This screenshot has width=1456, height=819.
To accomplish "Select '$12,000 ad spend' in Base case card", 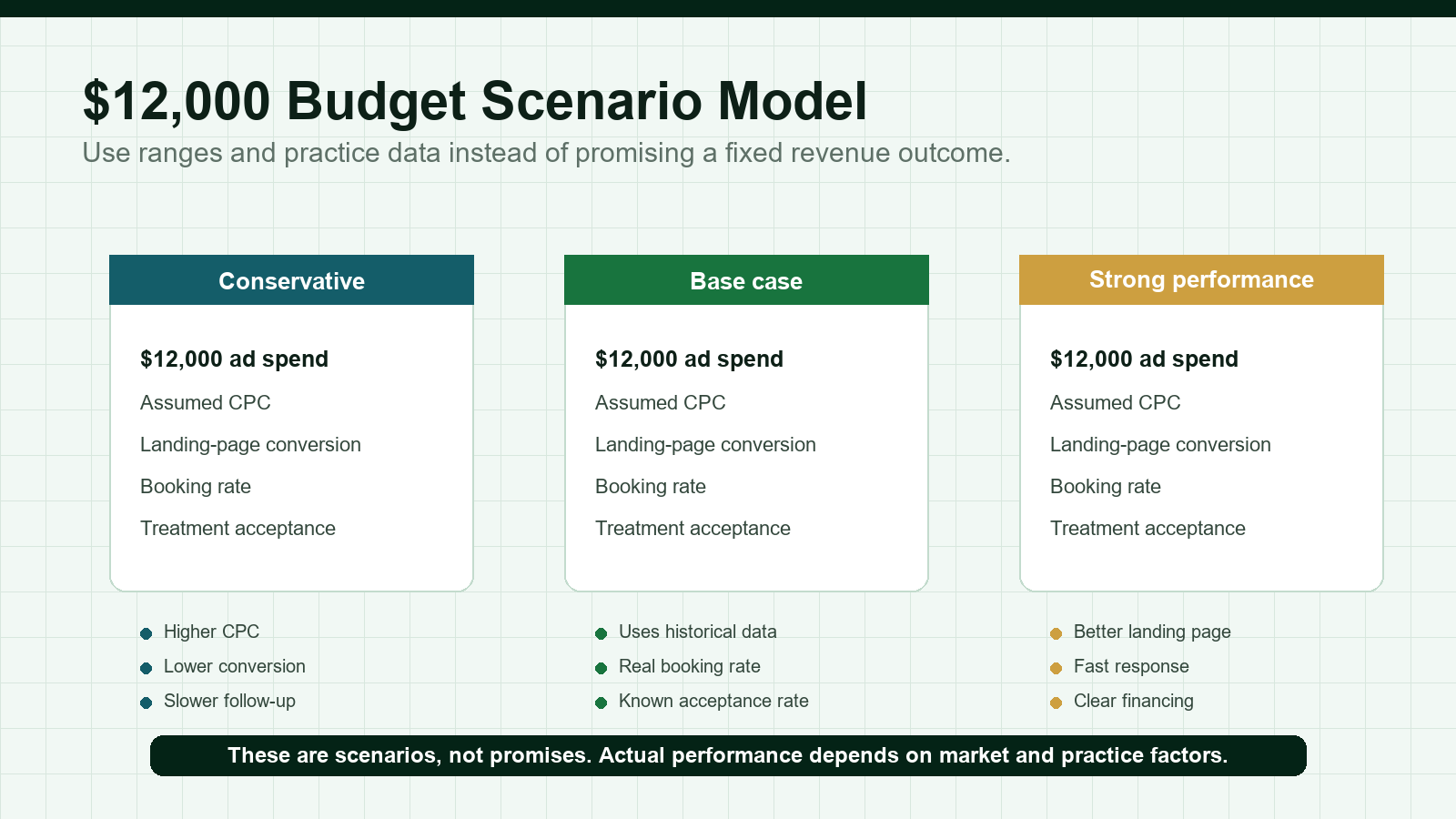I will coord(689,359).
